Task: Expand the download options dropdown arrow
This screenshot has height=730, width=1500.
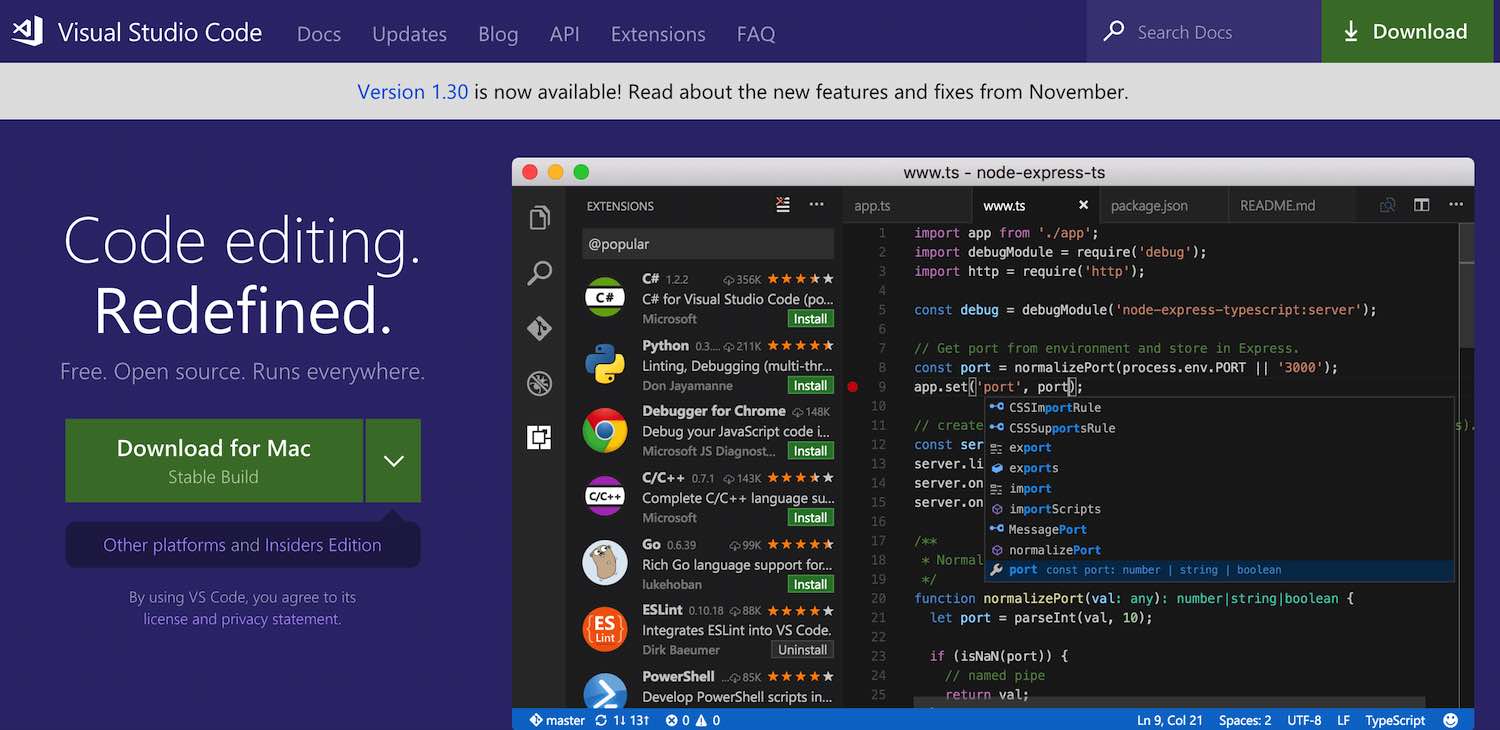Action: [393, 460]
